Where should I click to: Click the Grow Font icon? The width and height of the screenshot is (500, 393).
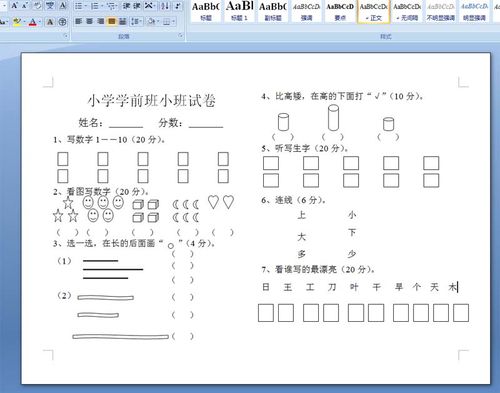pos(14,6)
